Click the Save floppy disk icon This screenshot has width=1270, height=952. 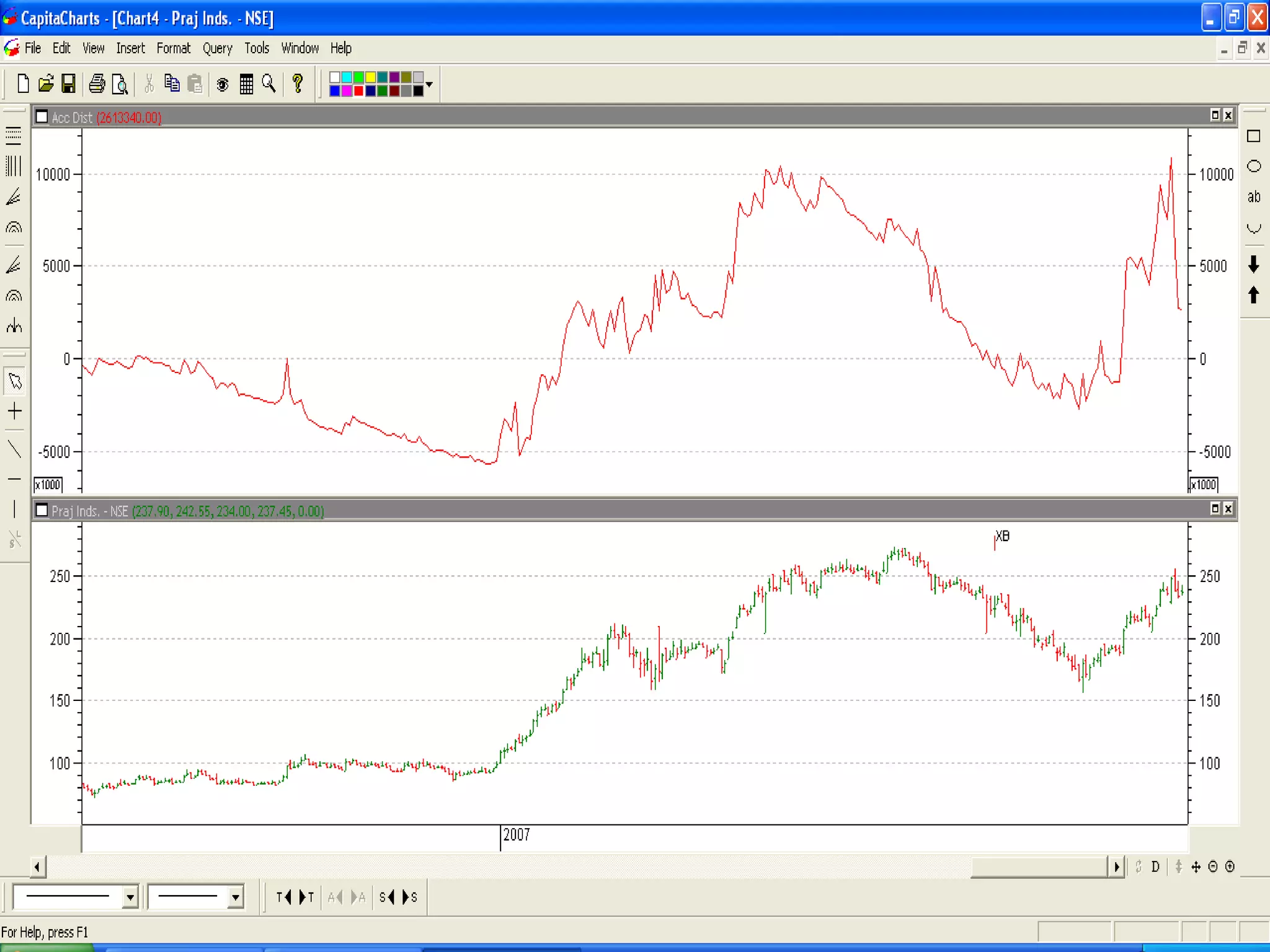68,84
